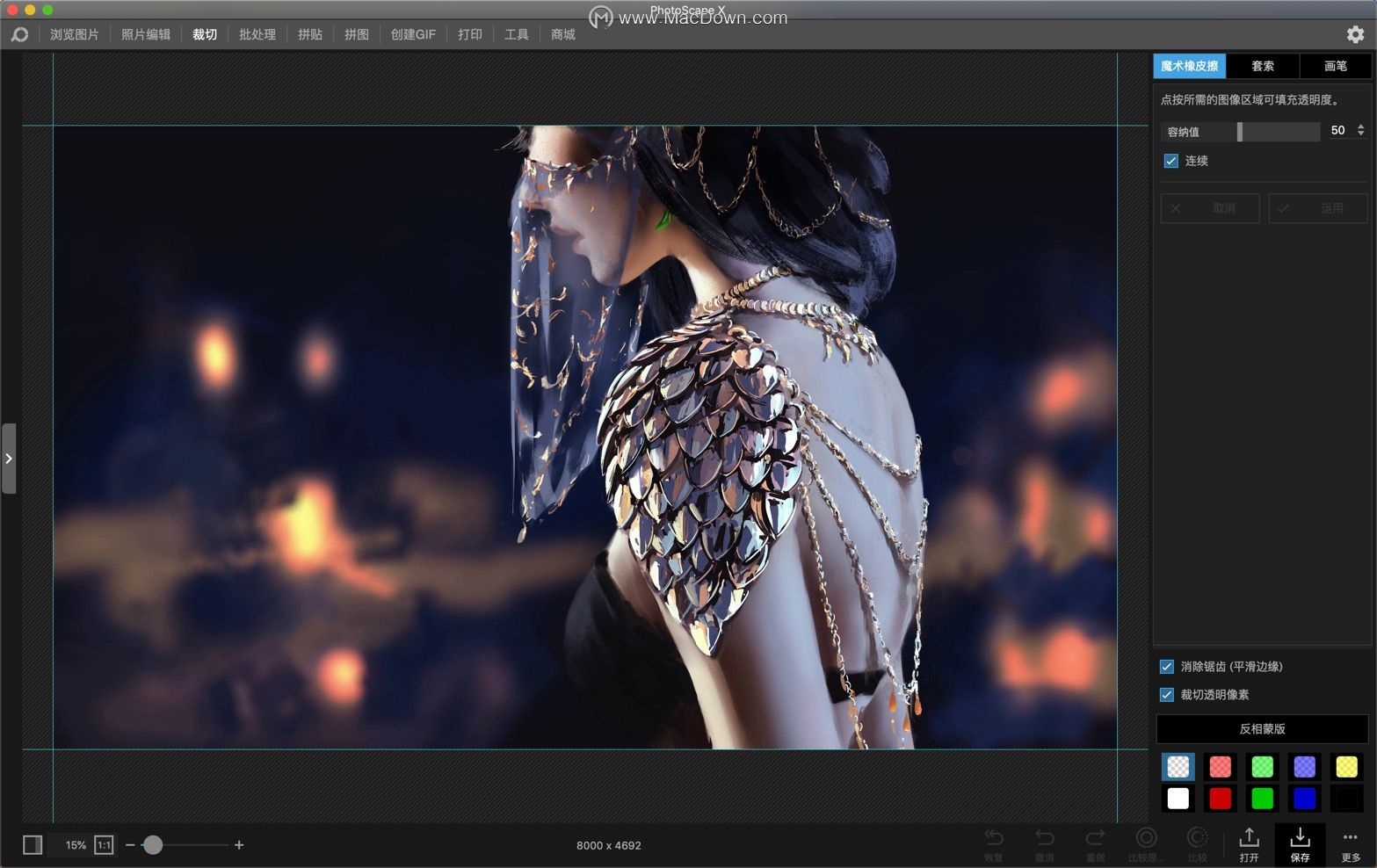
Task: Toggle the 连续 (contiguous) checkbox
Action: pyautogui.click(x=1170, y=161)
